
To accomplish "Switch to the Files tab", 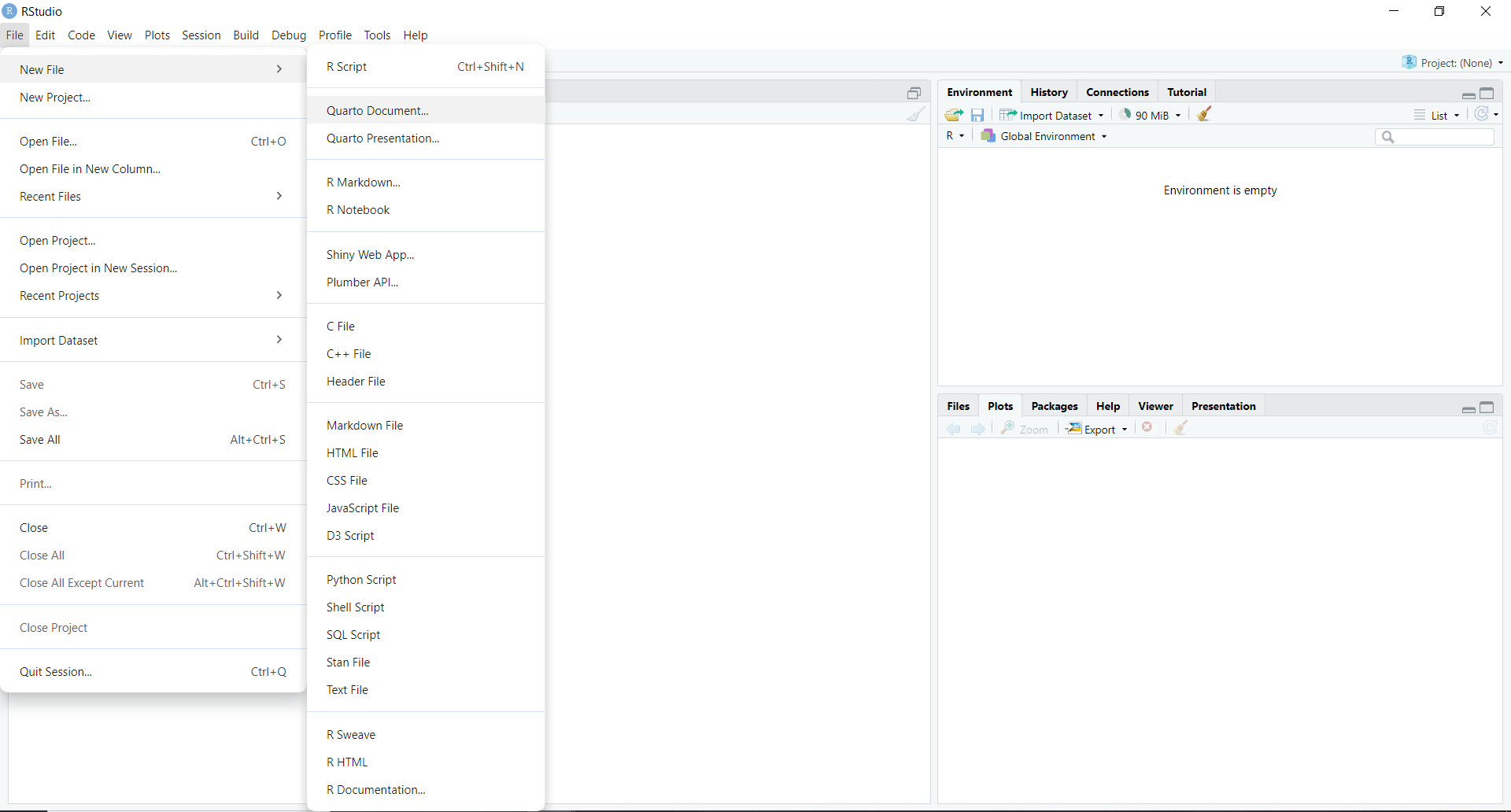I will tap(958, 406).
